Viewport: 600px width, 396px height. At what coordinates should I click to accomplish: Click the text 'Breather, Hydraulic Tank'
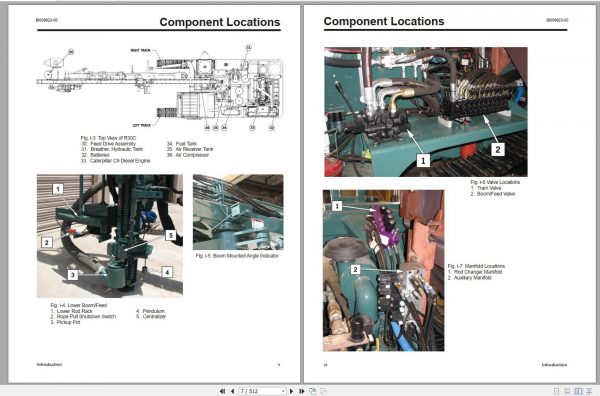pos(117,149)
